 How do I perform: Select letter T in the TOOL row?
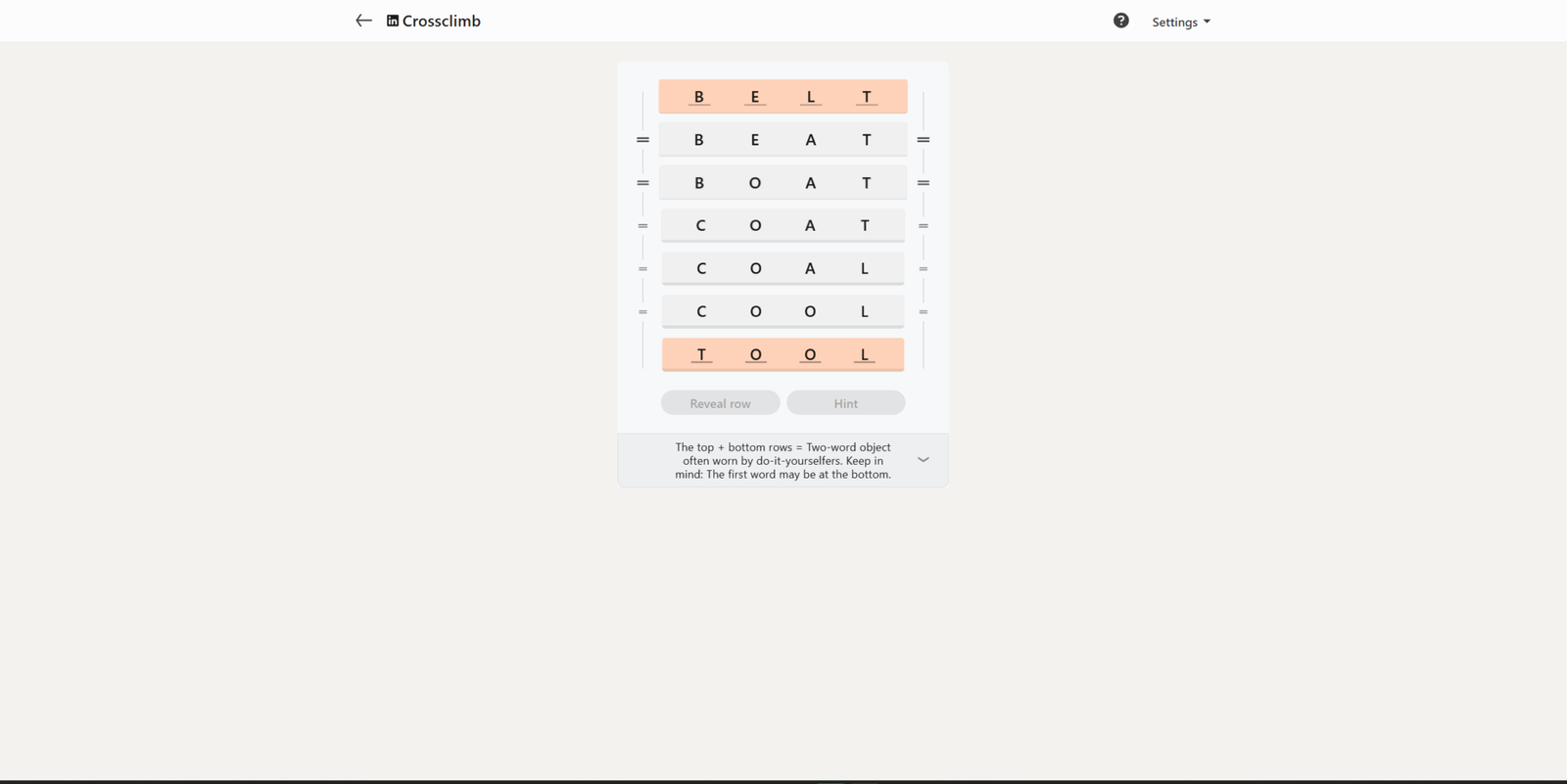pos(701,354)
